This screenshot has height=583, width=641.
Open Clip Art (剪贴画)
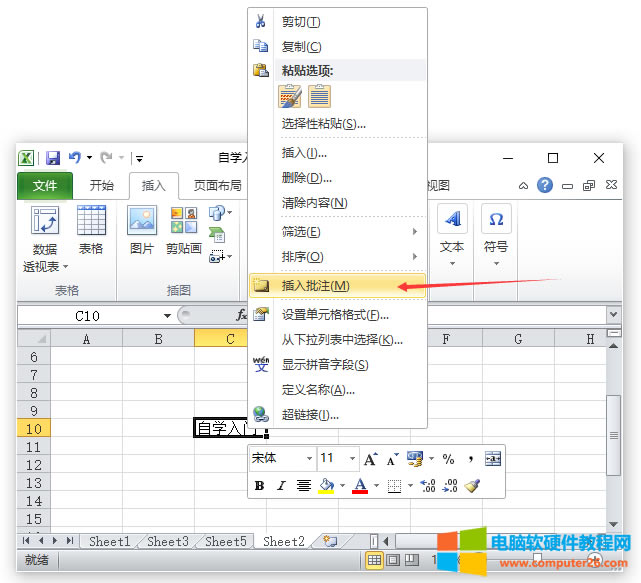point(184,230)
